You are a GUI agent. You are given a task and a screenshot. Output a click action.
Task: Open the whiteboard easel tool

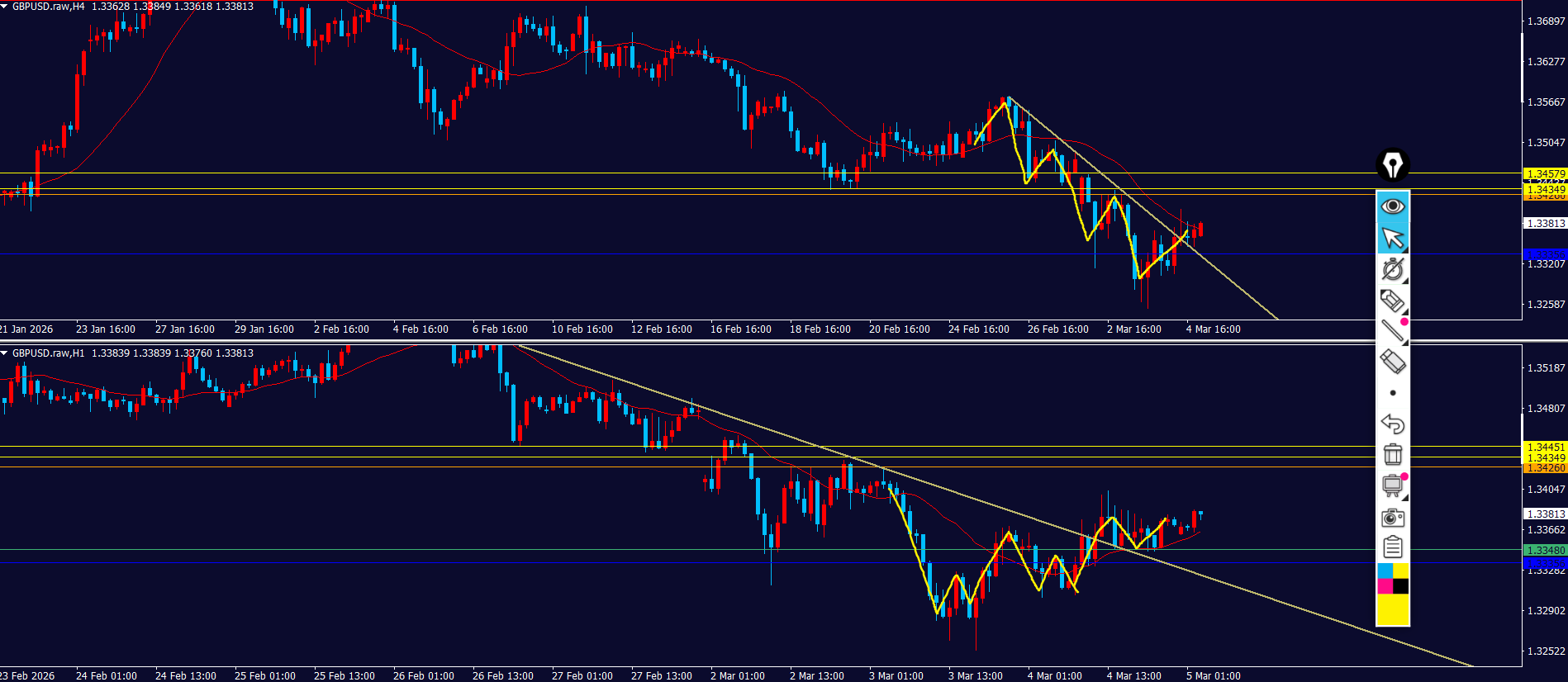pos(1393,485)
